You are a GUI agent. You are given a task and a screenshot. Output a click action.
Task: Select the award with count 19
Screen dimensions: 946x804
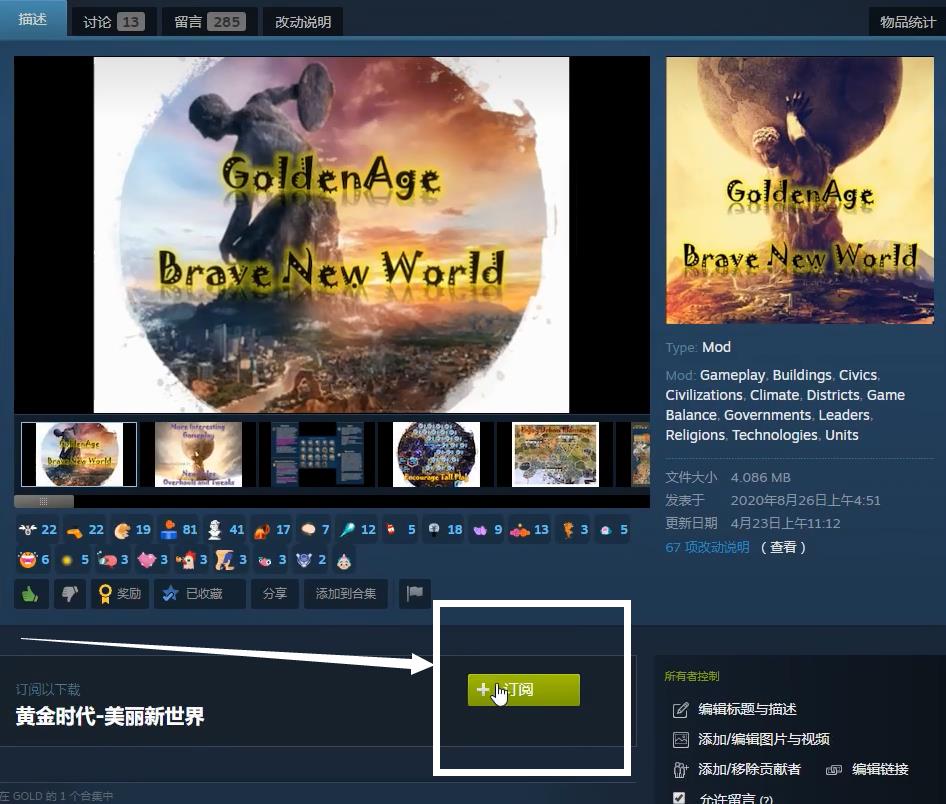coord(132,530)
